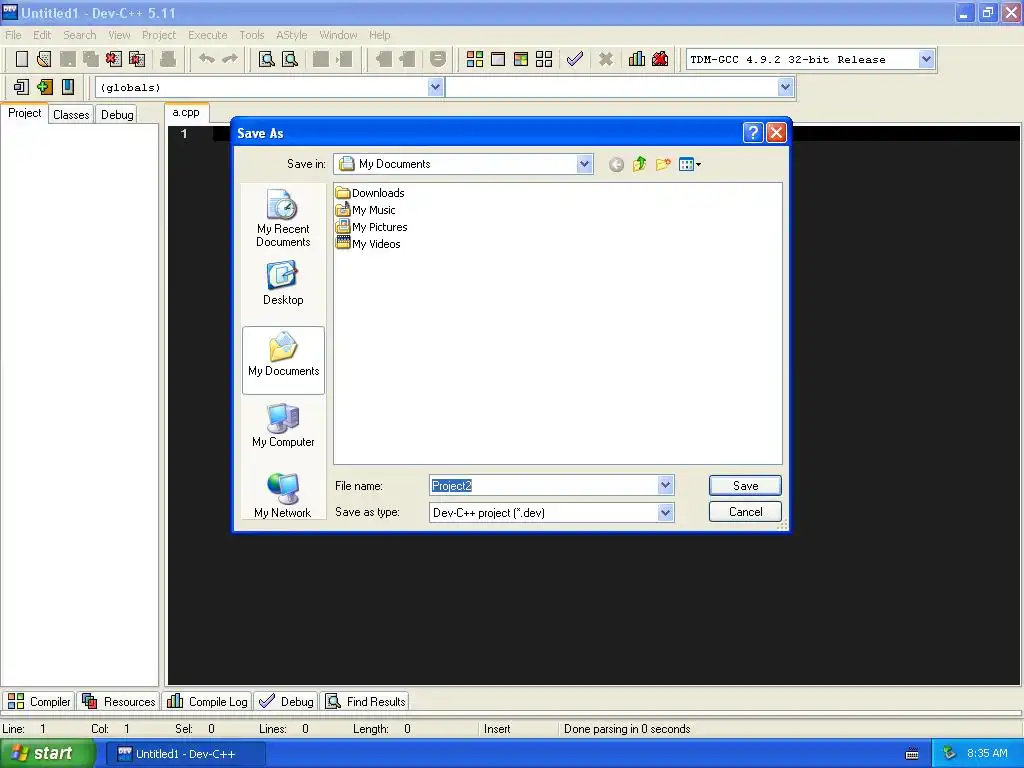Click the Replace magnifier toolbar icon

290,59
